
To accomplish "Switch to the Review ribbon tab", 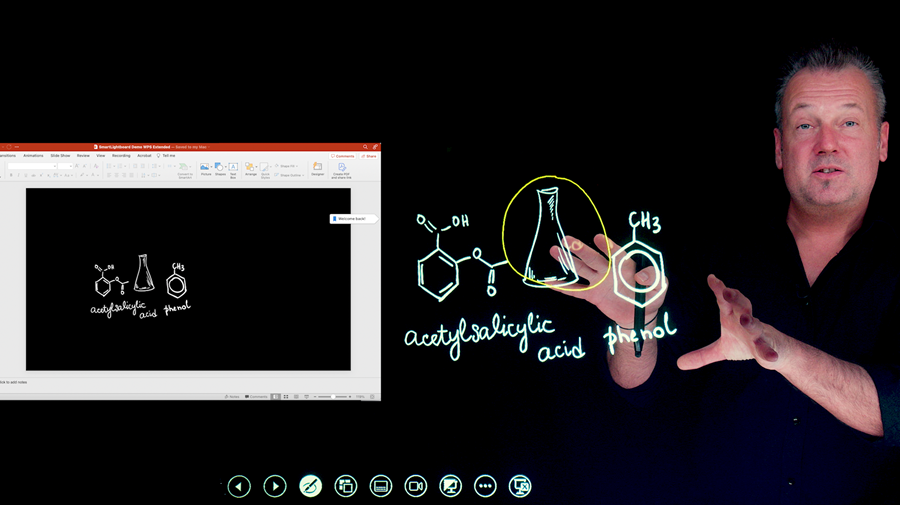I will (83, 156).
